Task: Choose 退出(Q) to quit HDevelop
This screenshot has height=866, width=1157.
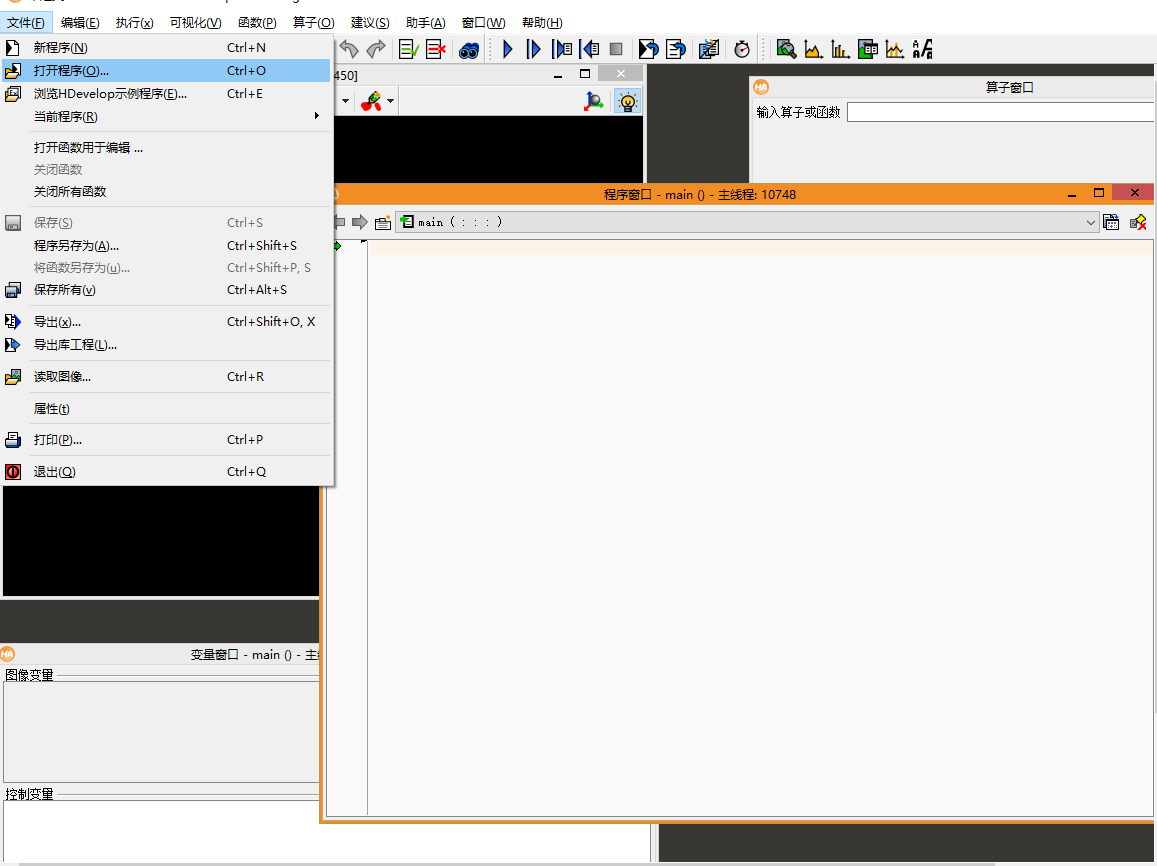Action: [x=166, y=472]
